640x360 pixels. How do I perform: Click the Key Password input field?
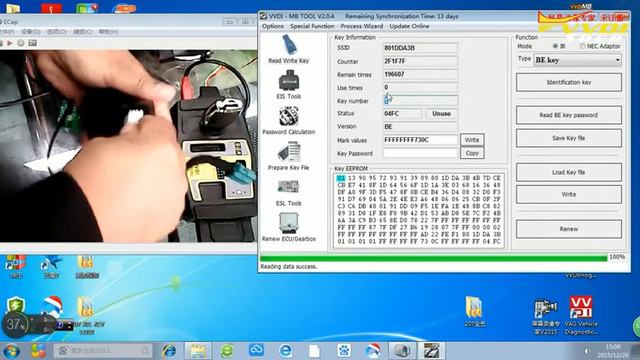pyautogui.click(x=420, y=153)
